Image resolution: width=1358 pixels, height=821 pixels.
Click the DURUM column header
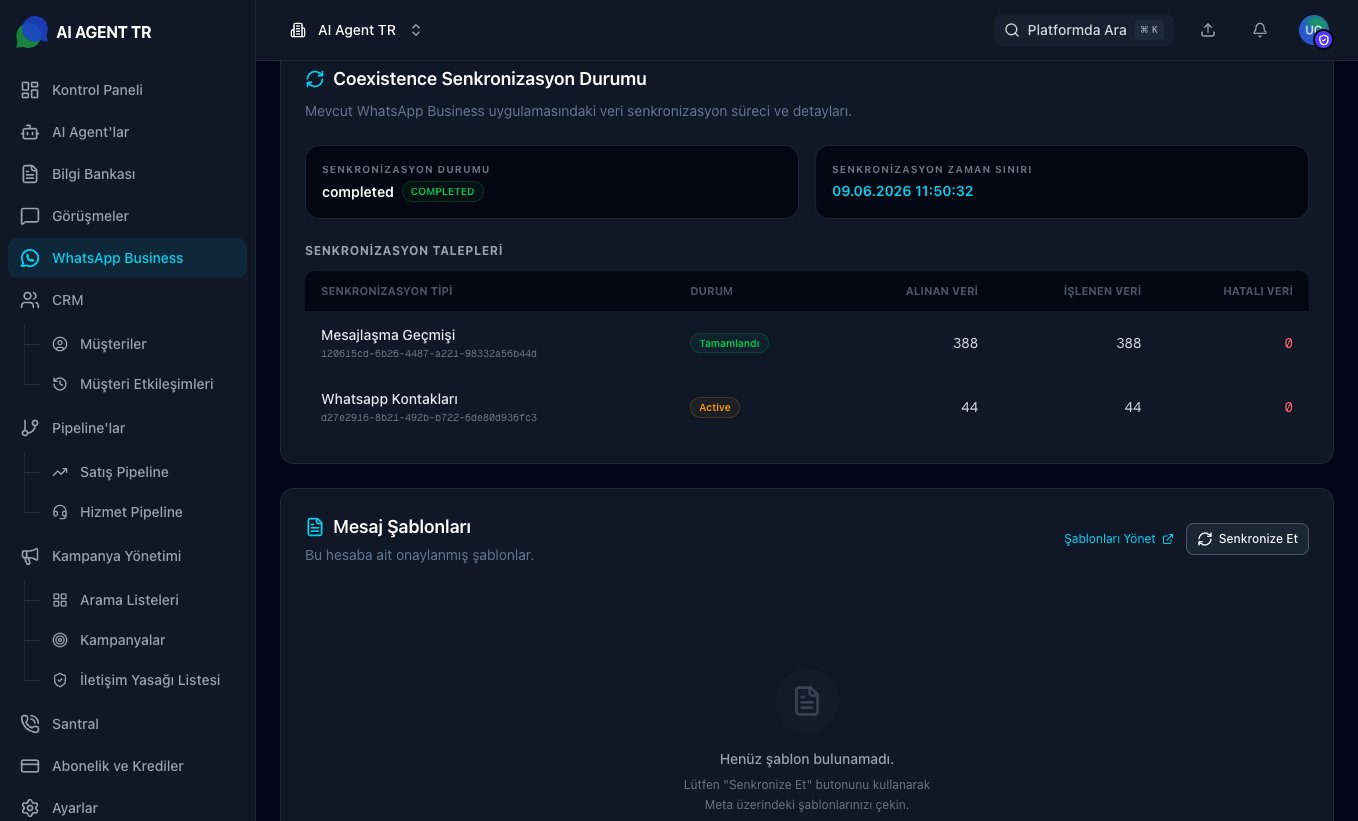tap(711, 291)
